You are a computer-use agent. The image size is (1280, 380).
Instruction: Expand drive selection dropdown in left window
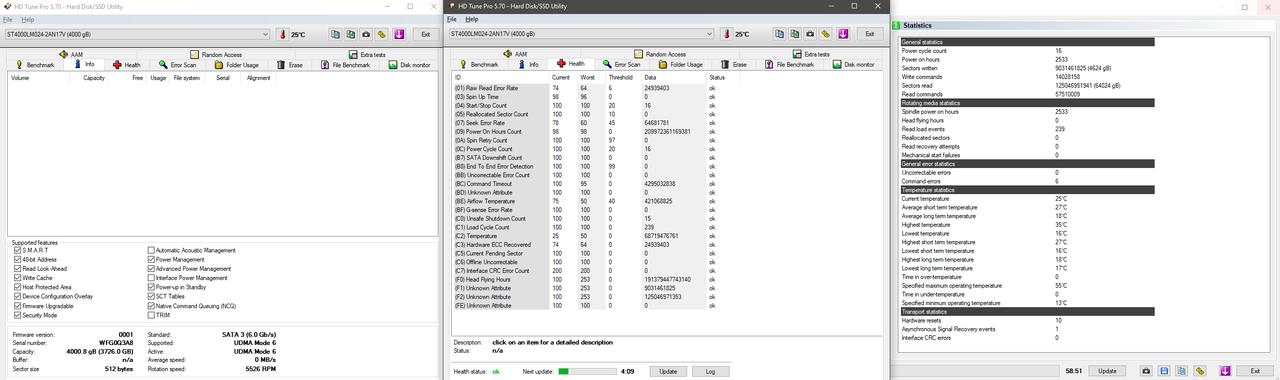click(265, 34)
